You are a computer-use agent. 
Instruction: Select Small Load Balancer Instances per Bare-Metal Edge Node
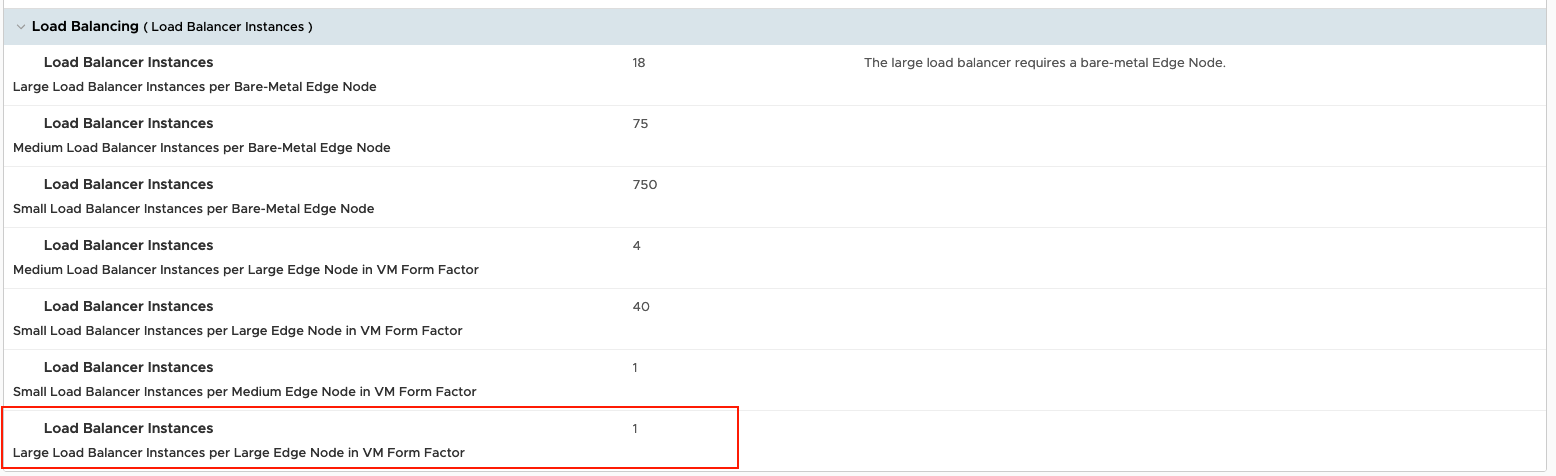coord(193,209)
